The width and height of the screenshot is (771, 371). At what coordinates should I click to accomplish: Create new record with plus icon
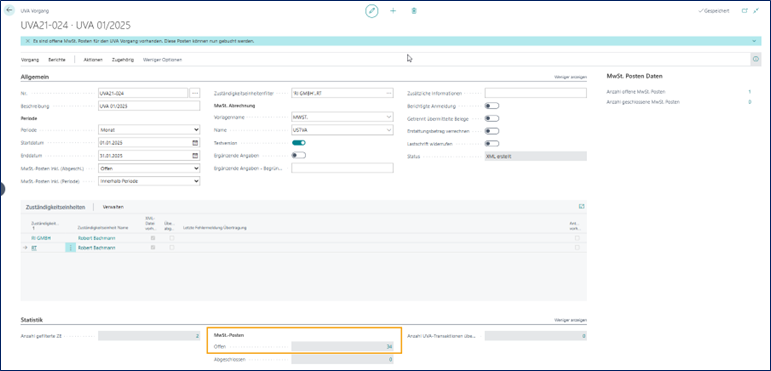click(x=393, y=11)
